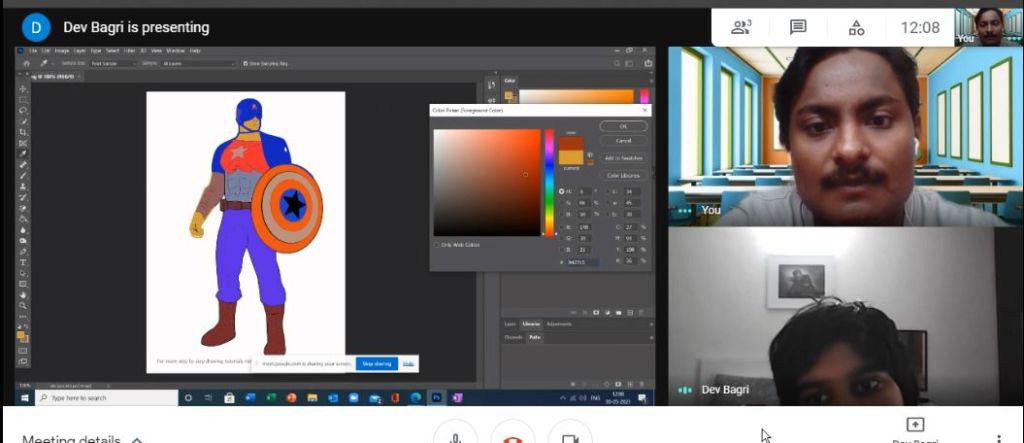Pick a shade in the color field
Viewport: 1024px width, 443px height.
(487, 182)
